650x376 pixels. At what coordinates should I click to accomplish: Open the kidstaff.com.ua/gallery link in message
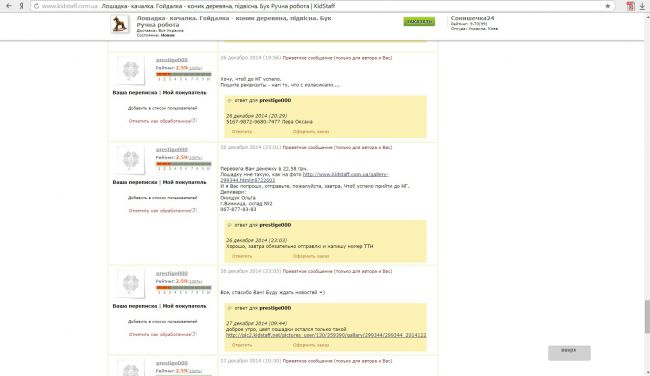pyautogui.click(x=304, y=177)
